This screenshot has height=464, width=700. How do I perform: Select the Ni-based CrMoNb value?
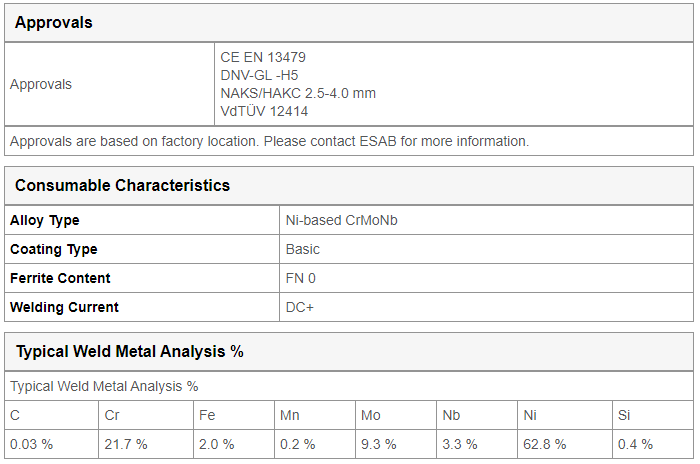[342, 220]
